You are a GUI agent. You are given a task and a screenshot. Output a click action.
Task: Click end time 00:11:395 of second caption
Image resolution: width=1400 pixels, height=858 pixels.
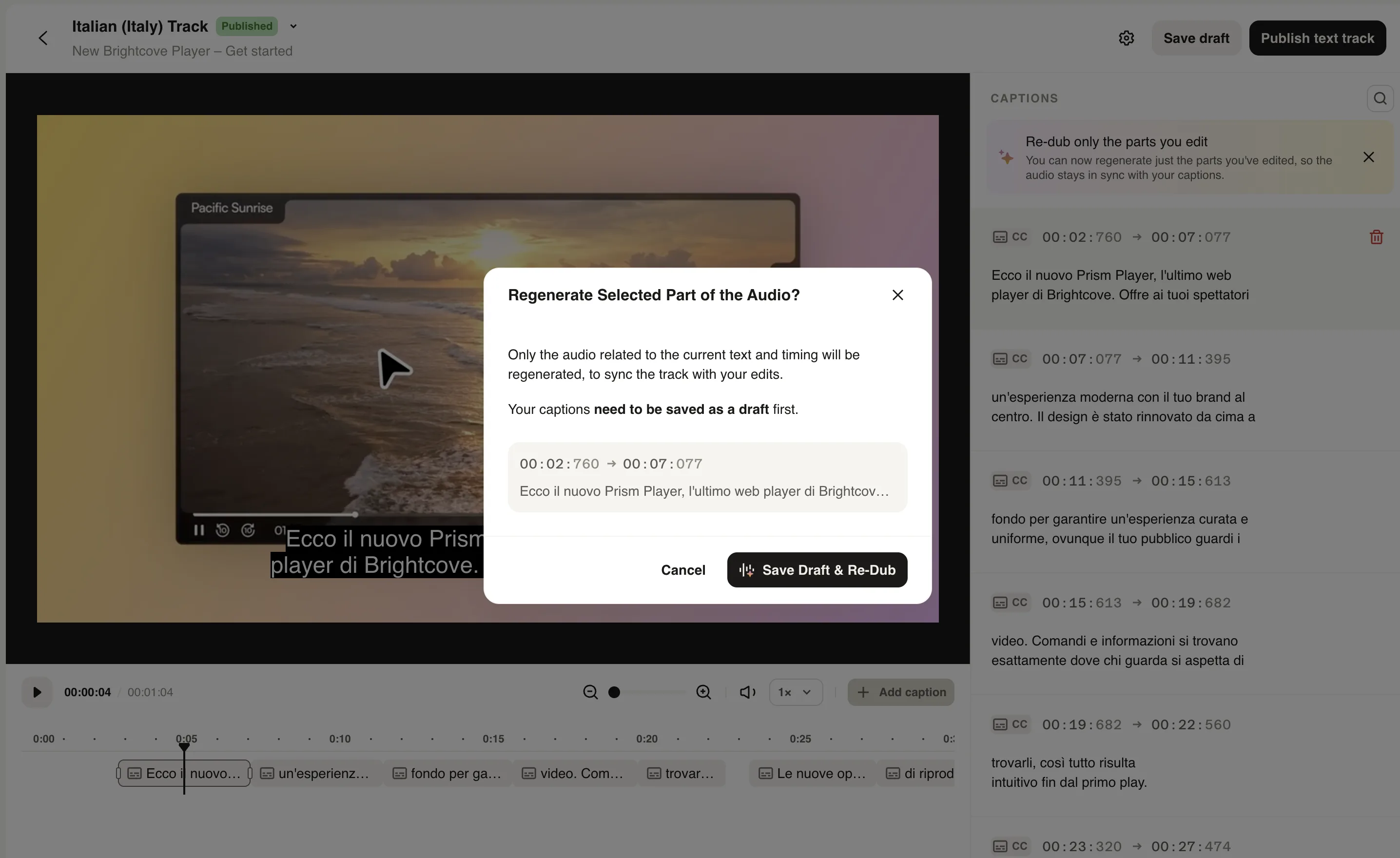coord(1191,359)
